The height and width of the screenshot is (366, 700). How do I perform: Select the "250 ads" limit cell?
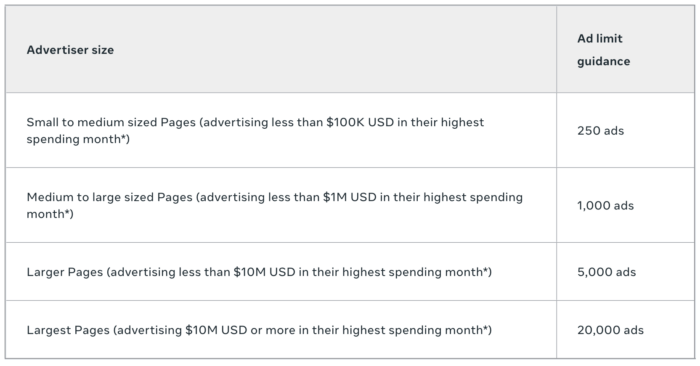pos(600,130)
